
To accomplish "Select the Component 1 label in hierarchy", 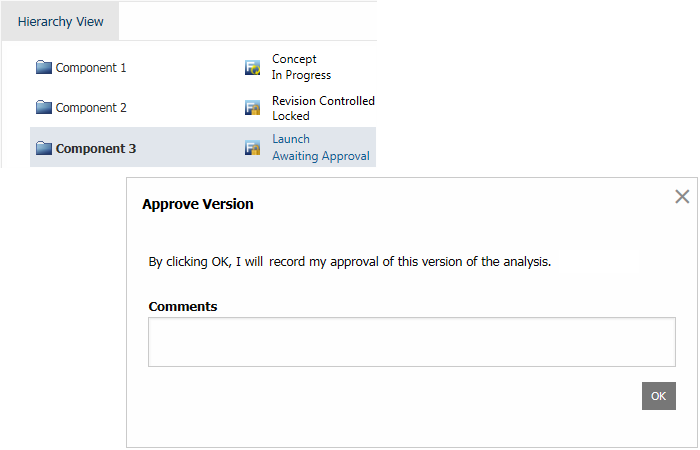I will (91, 68).
